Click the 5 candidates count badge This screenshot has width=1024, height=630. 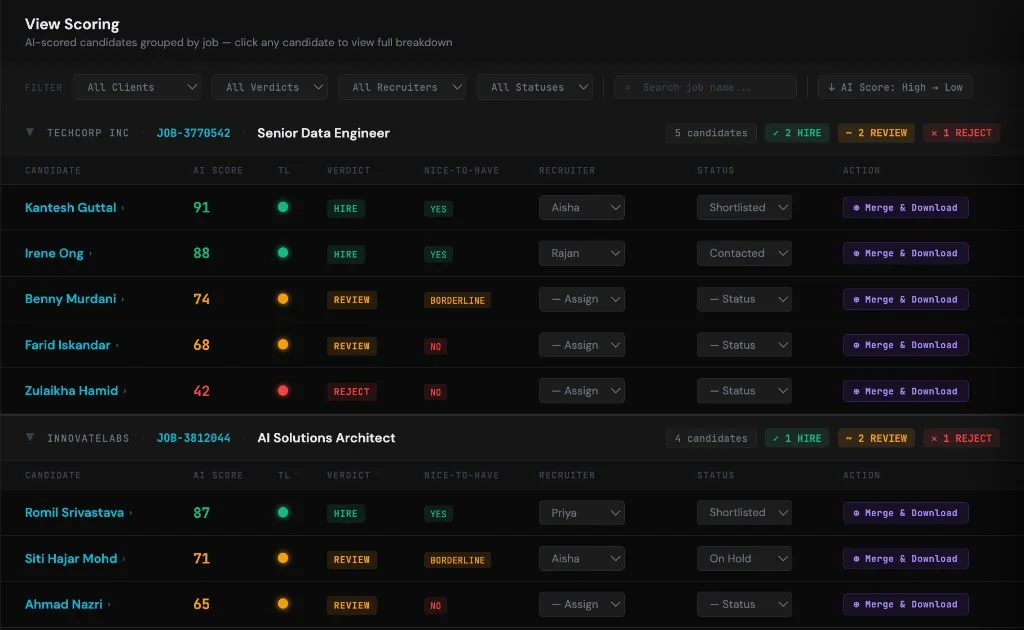[711, 133]
